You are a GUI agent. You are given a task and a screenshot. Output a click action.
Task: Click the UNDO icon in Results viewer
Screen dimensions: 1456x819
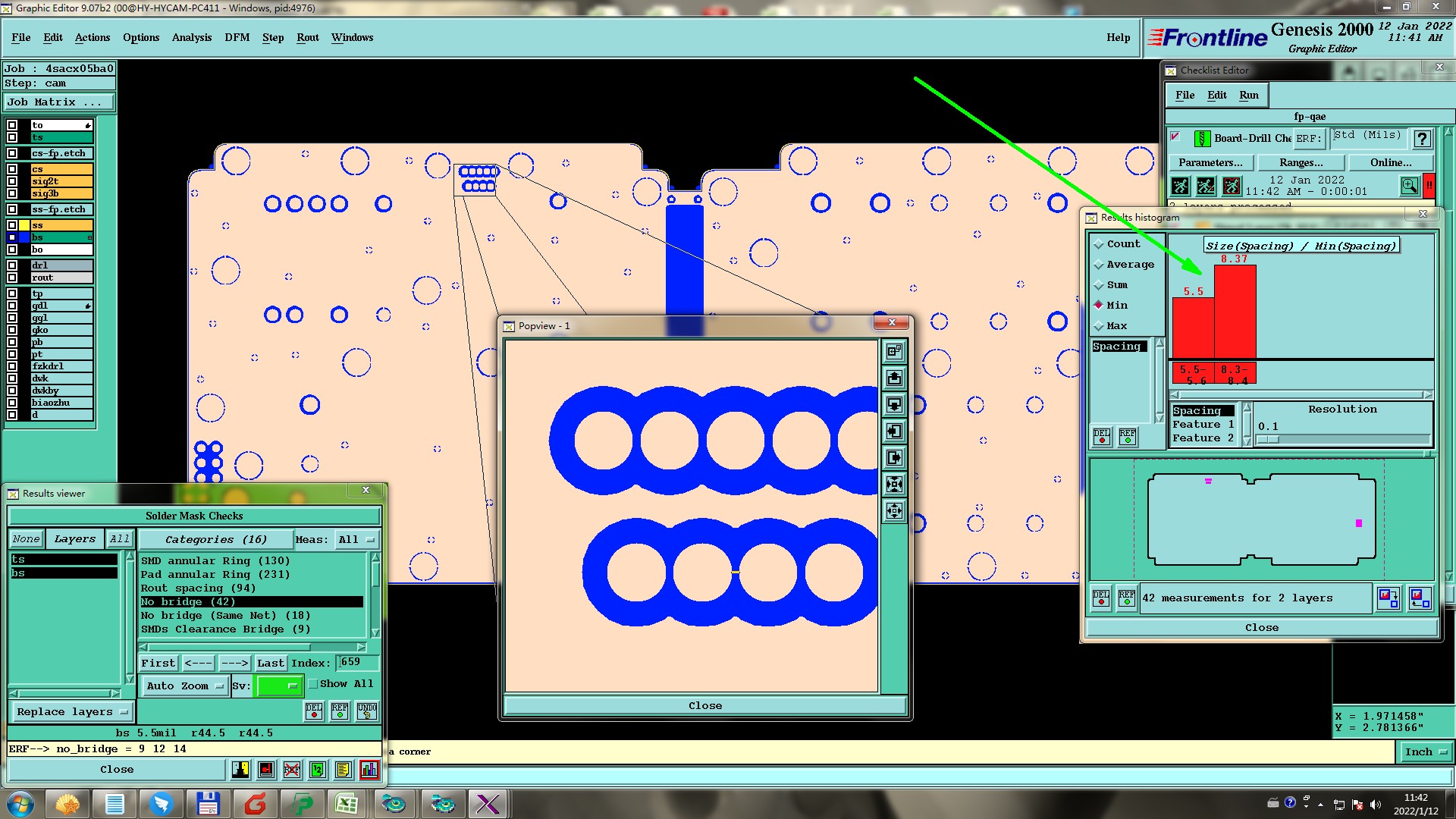(367, 711)
